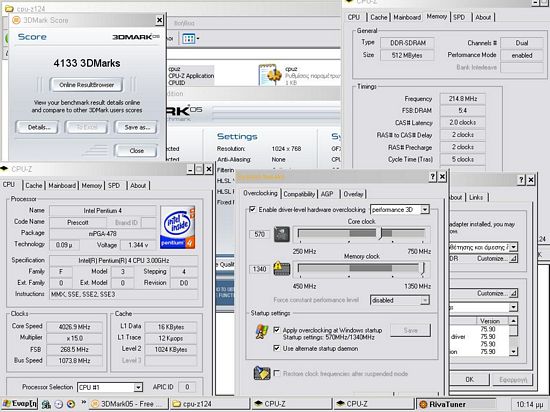Viewport: 550px width, 412px height.
Task: Click the 3DMark05 taskbar button
Action: (x=128, y=404)
